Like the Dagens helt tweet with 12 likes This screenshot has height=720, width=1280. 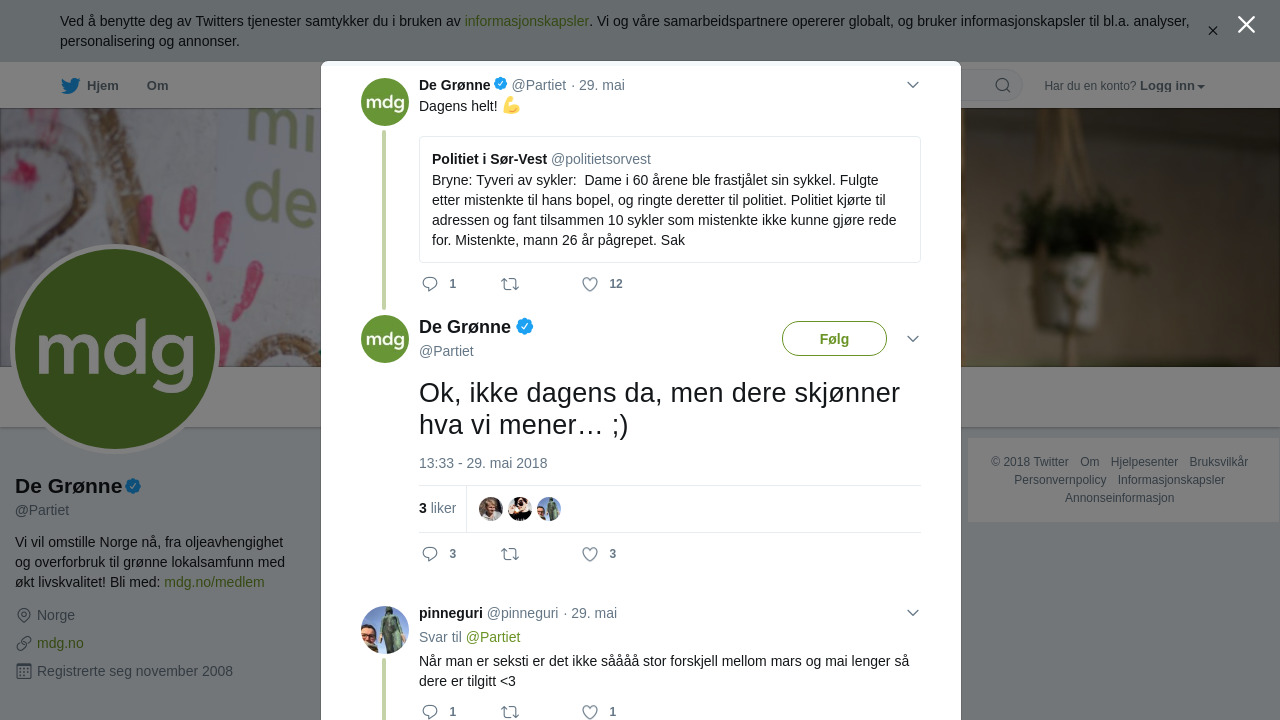tap(590, 284)
